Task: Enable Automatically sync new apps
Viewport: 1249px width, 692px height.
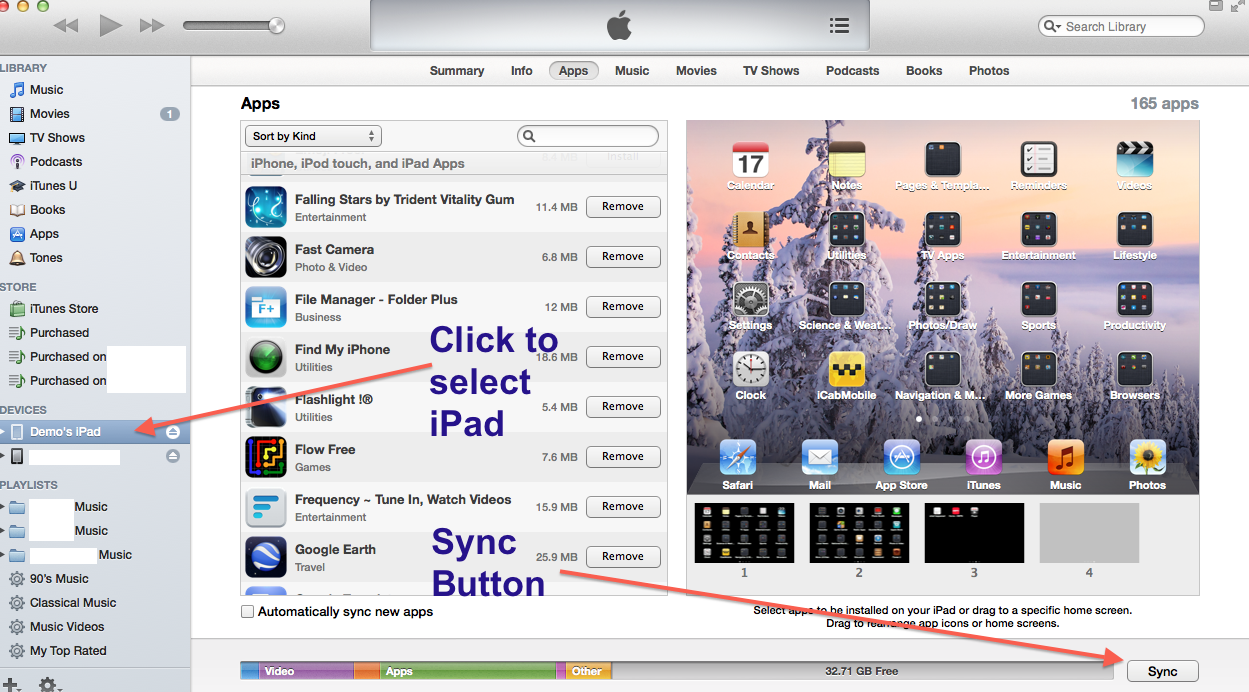Action: 247,612
